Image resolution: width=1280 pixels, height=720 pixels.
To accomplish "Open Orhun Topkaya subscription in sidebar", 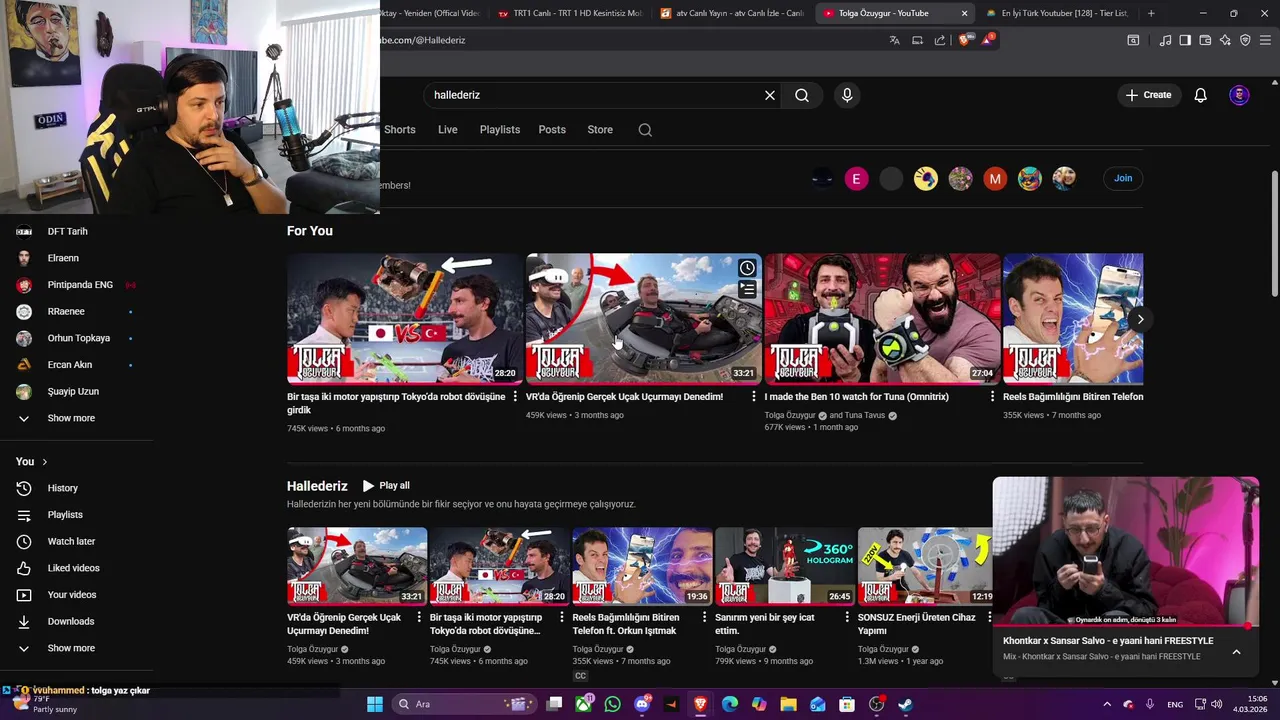I will [x=79, y=338].
